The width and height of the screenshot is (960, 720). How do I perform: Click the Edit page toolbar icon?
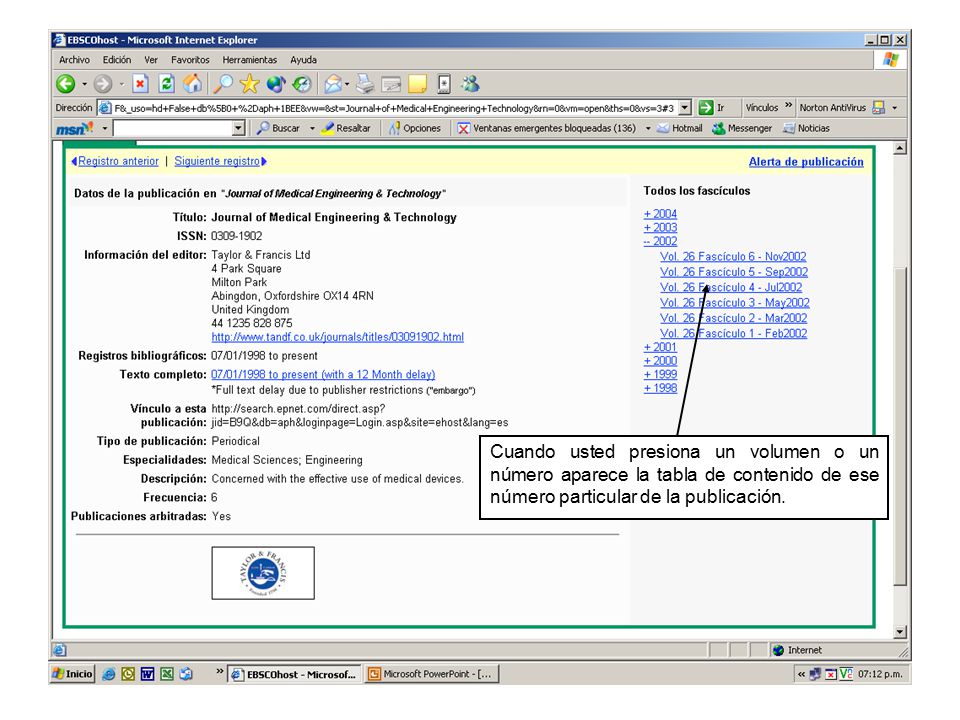[391, 84]
